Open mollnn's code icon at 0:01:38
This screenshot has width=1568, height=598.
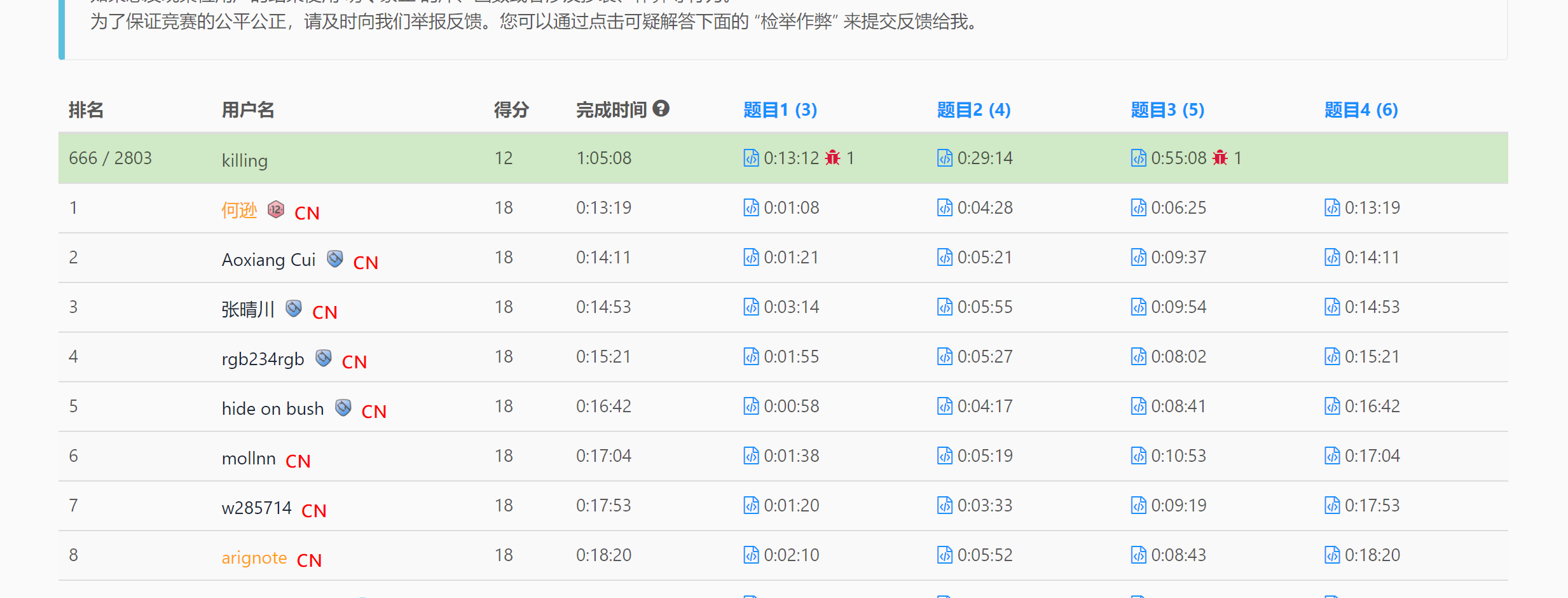click(x=751, y=455)
